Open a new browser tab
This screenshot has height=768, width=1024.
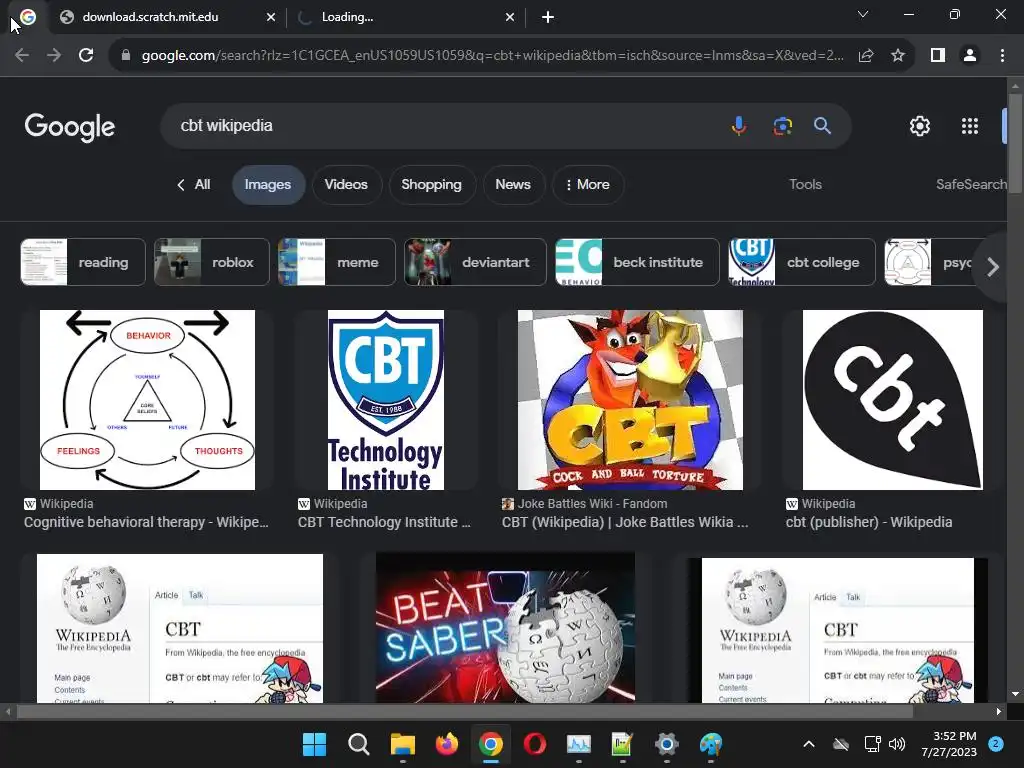pyautogui.click(x=548, y=18)
